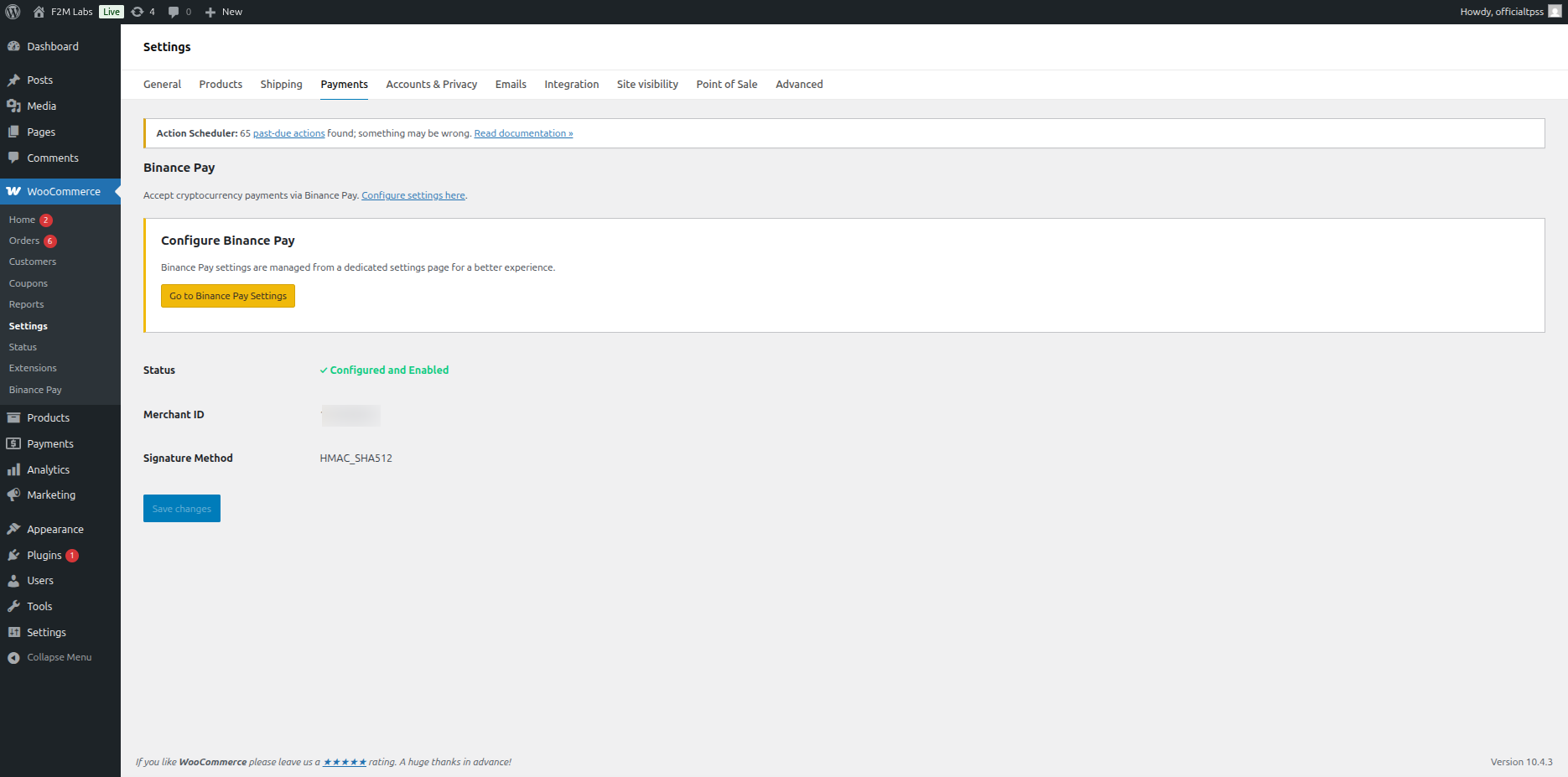The width and height of the screenshot is (1568, 777).
Task: Open the Advanced settings tab
Action: pyautogui.click(x=799, y=85)
